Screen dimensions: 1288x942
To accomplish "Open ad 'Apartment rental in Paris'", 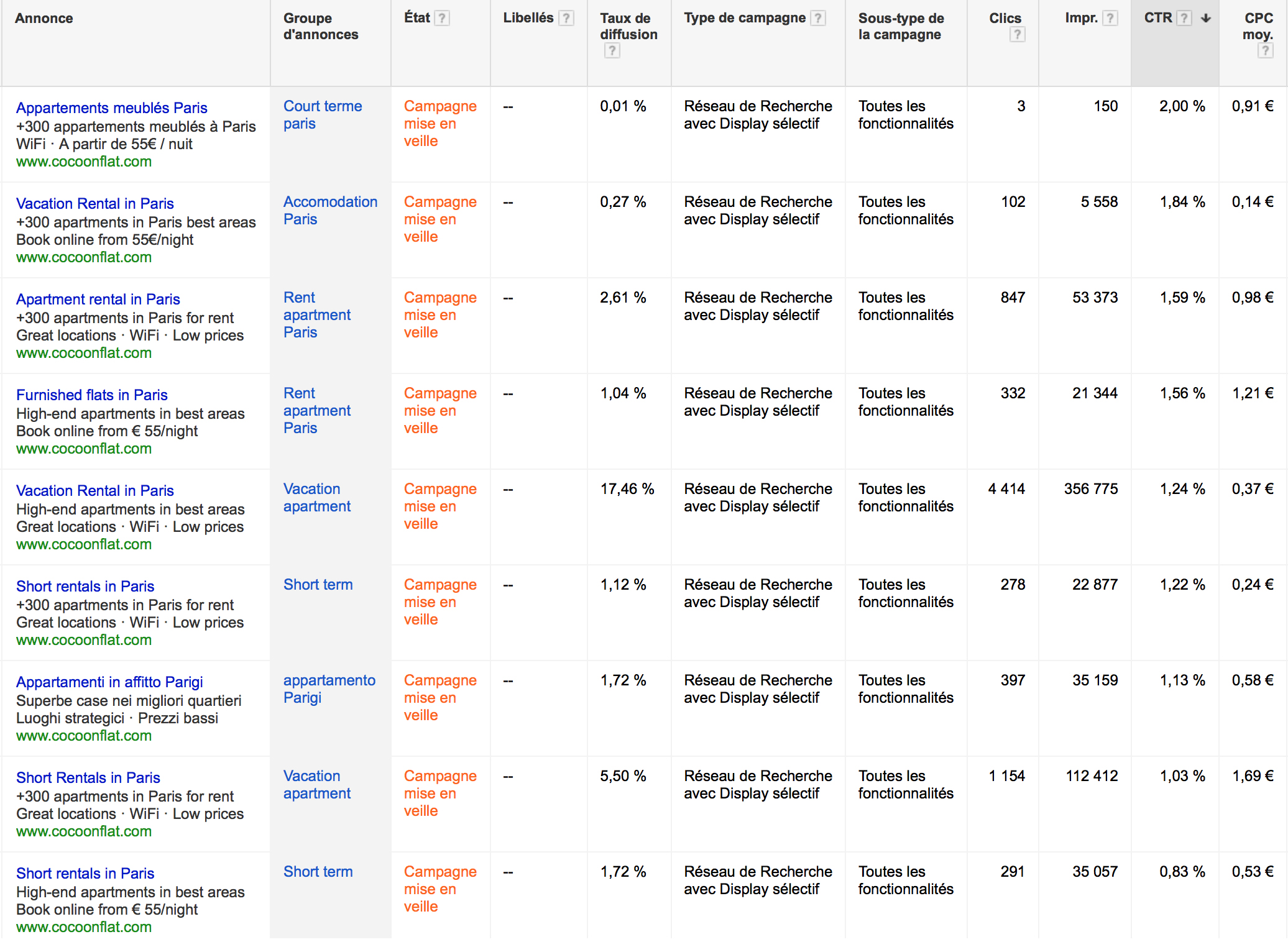I will 98,299.
